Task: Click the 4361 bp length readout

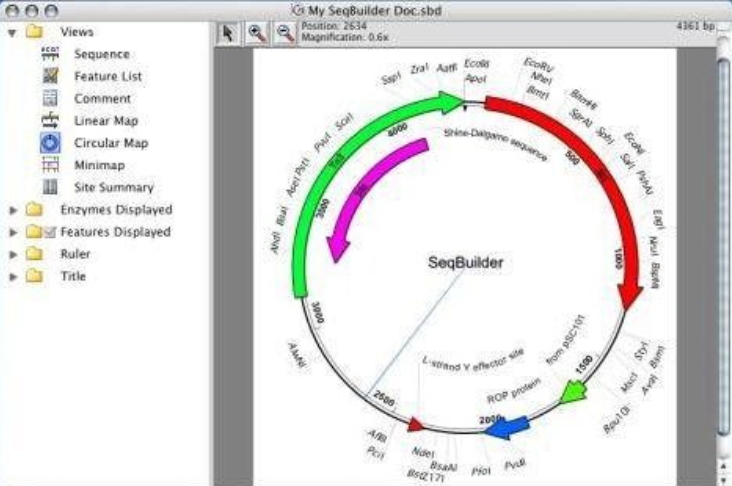Action: [696, 26]
